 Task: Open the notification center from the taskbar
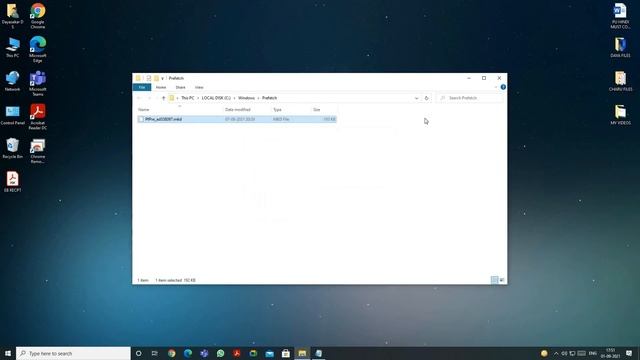coord(629,353)
